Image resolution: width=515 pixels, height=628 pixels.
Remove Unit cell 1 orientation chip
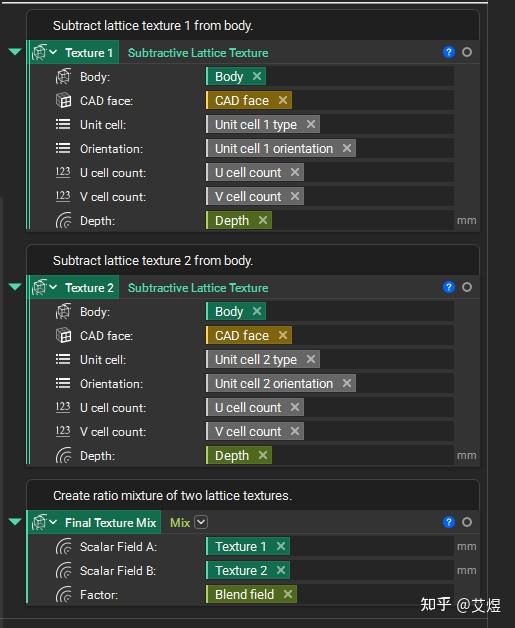[x=347, y=148]
